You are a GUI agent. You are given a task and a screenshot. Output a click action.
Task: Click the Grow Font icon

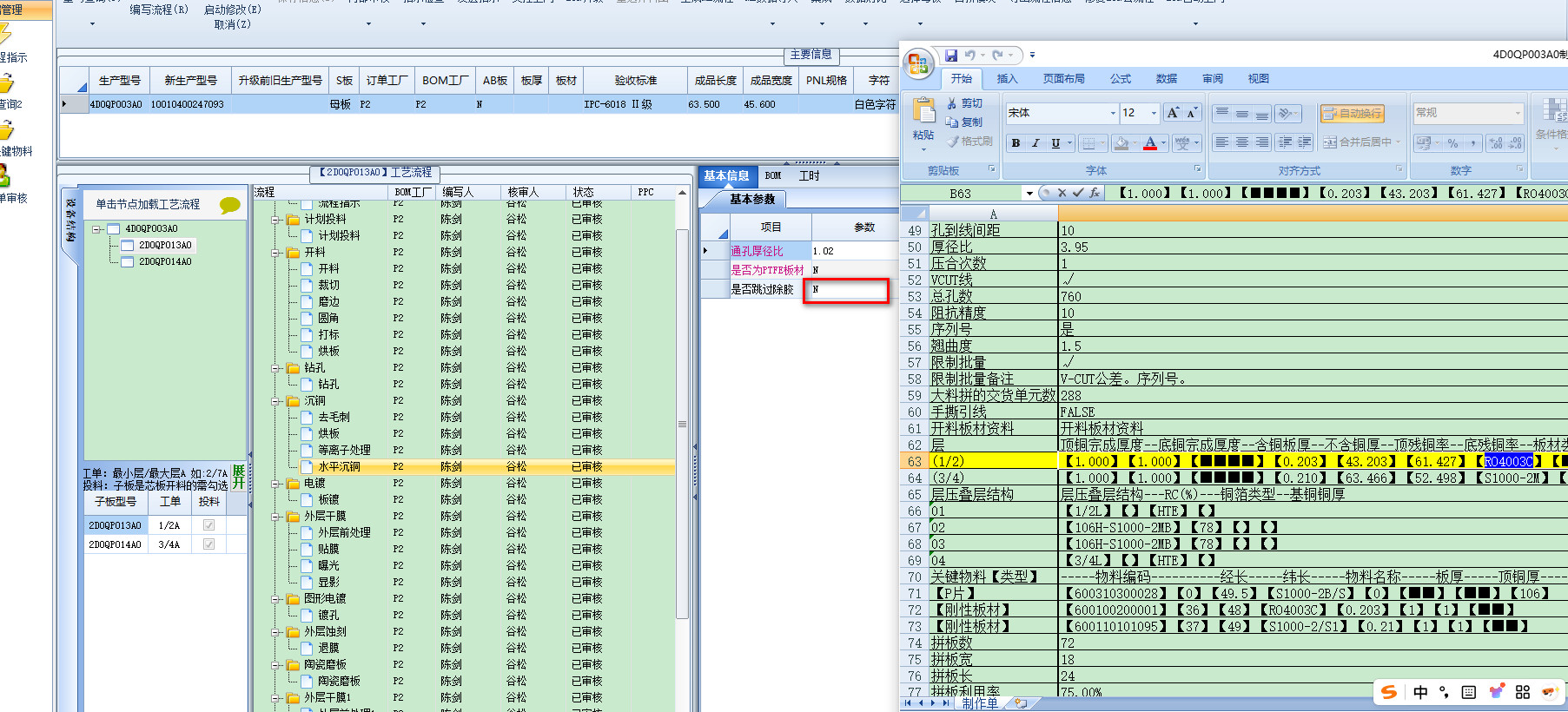pyautogui.click(x=1174, y=113)
